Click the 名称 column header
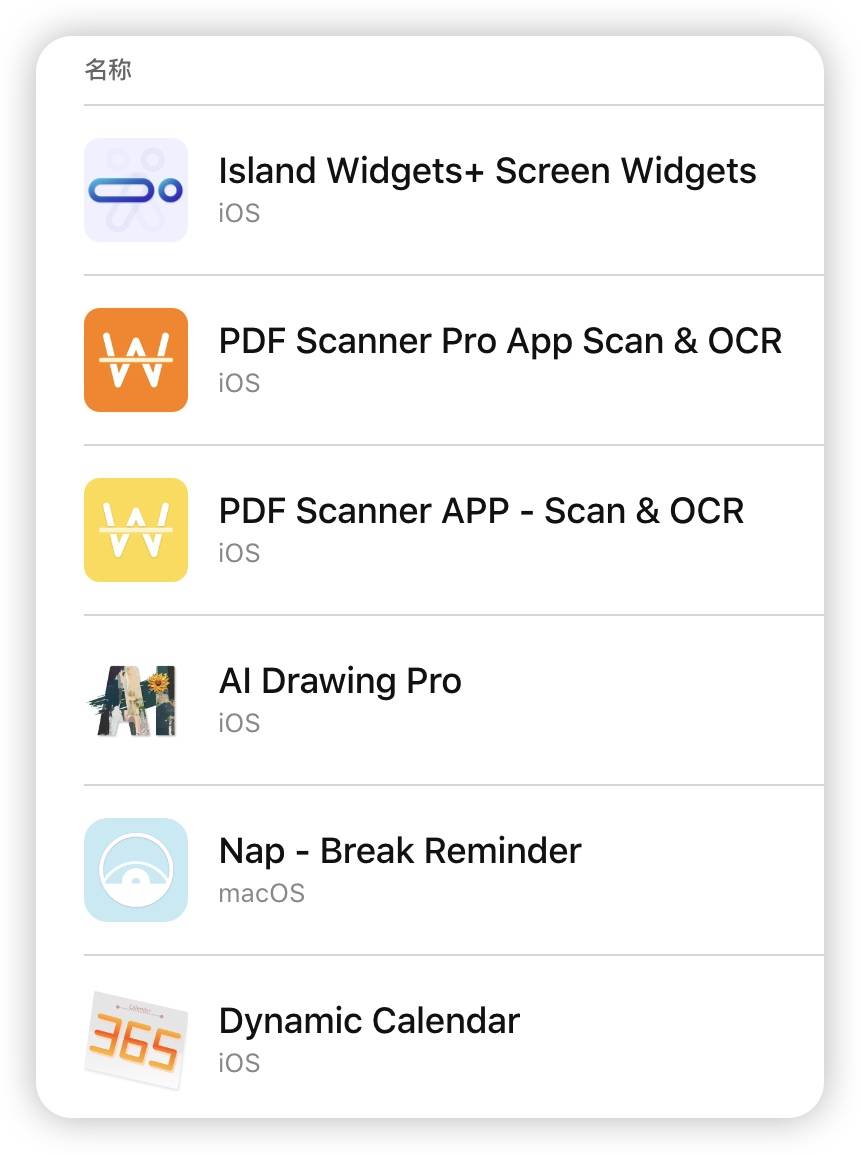 (108, 70)
